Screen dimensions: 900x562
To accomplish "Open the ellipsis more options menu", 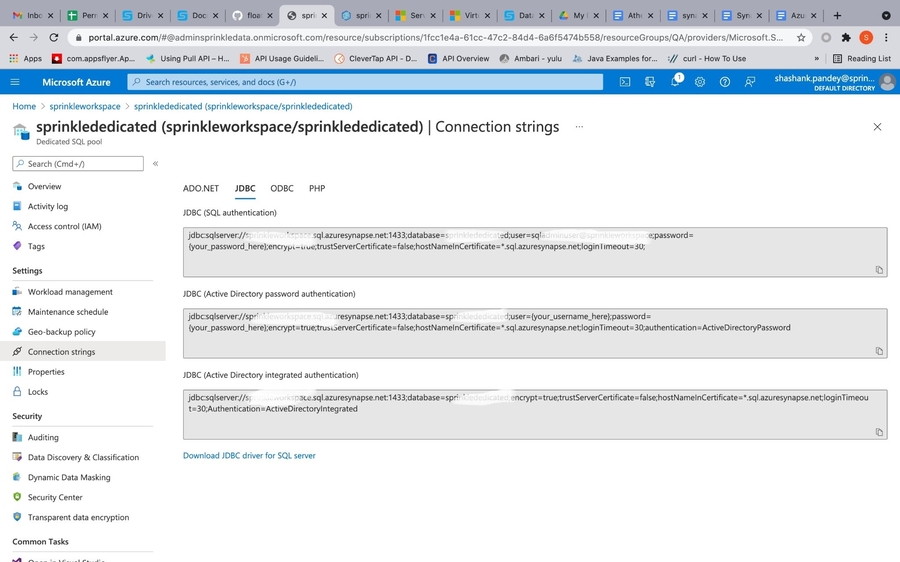I will coord(579,127).
